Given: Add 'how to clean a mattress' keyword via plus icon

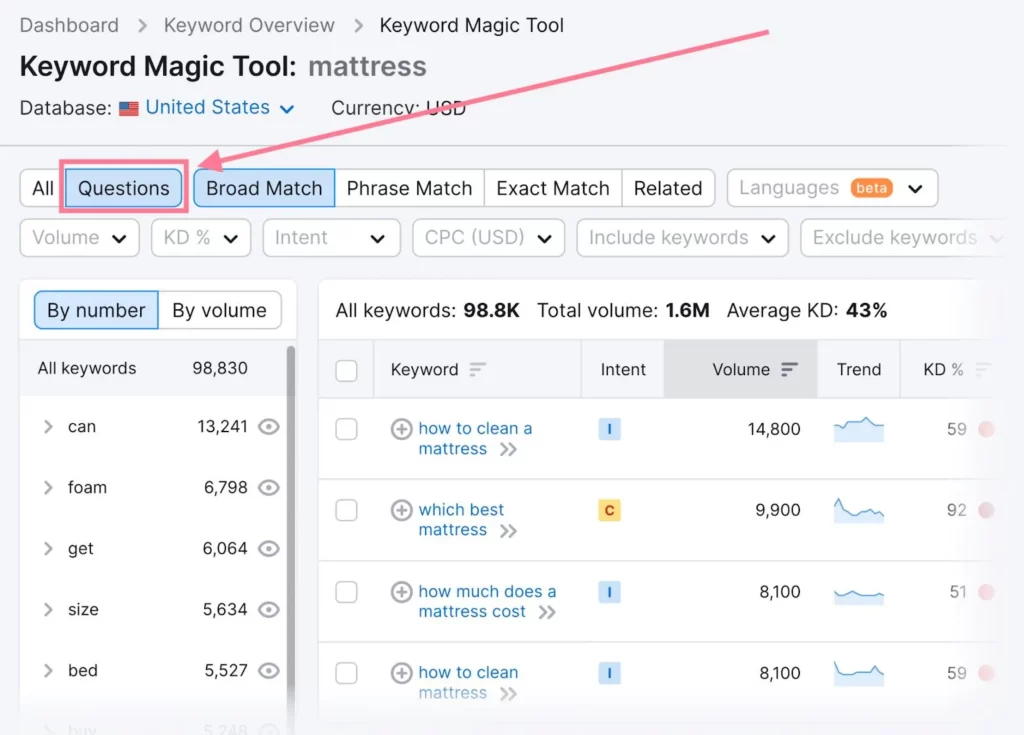Looking at the screenshot, I should (x=401, y=429).
